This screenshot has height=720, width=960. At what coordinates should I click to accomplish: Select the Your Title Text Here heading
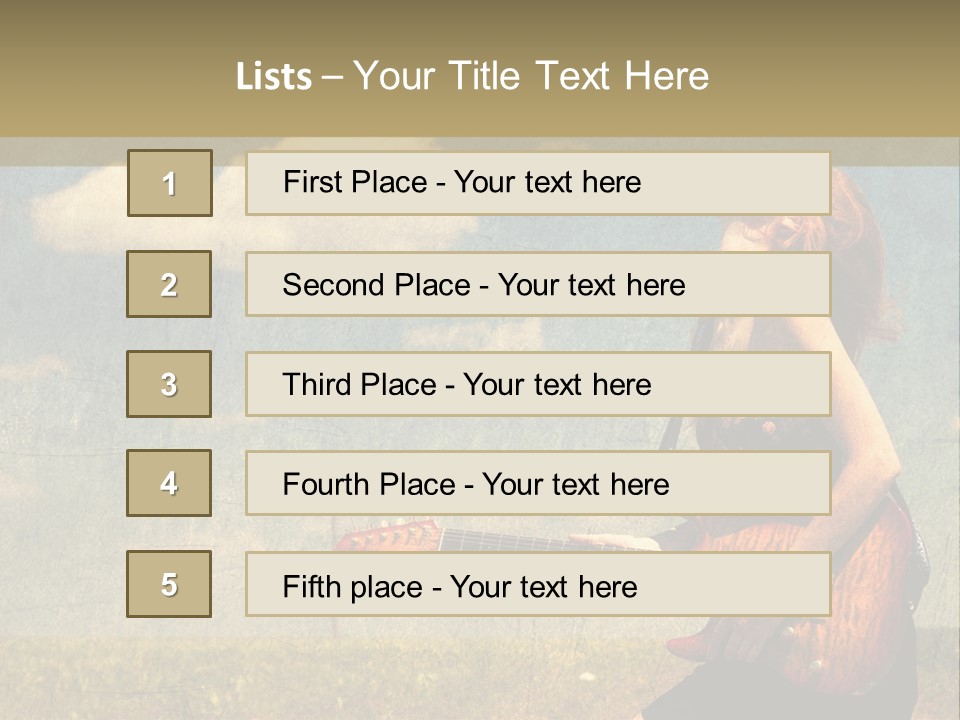[x=531, y=76]
